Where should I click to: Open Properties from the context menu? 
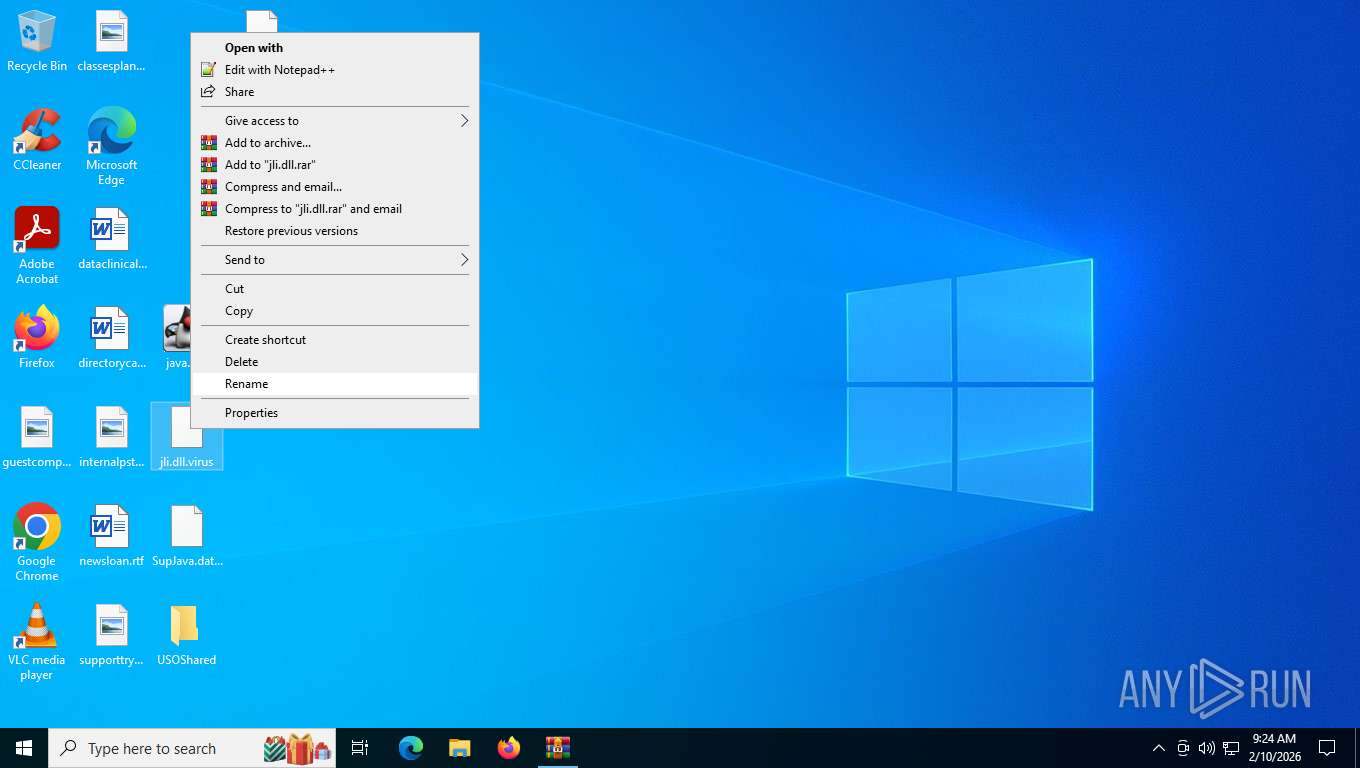point(335,413)
